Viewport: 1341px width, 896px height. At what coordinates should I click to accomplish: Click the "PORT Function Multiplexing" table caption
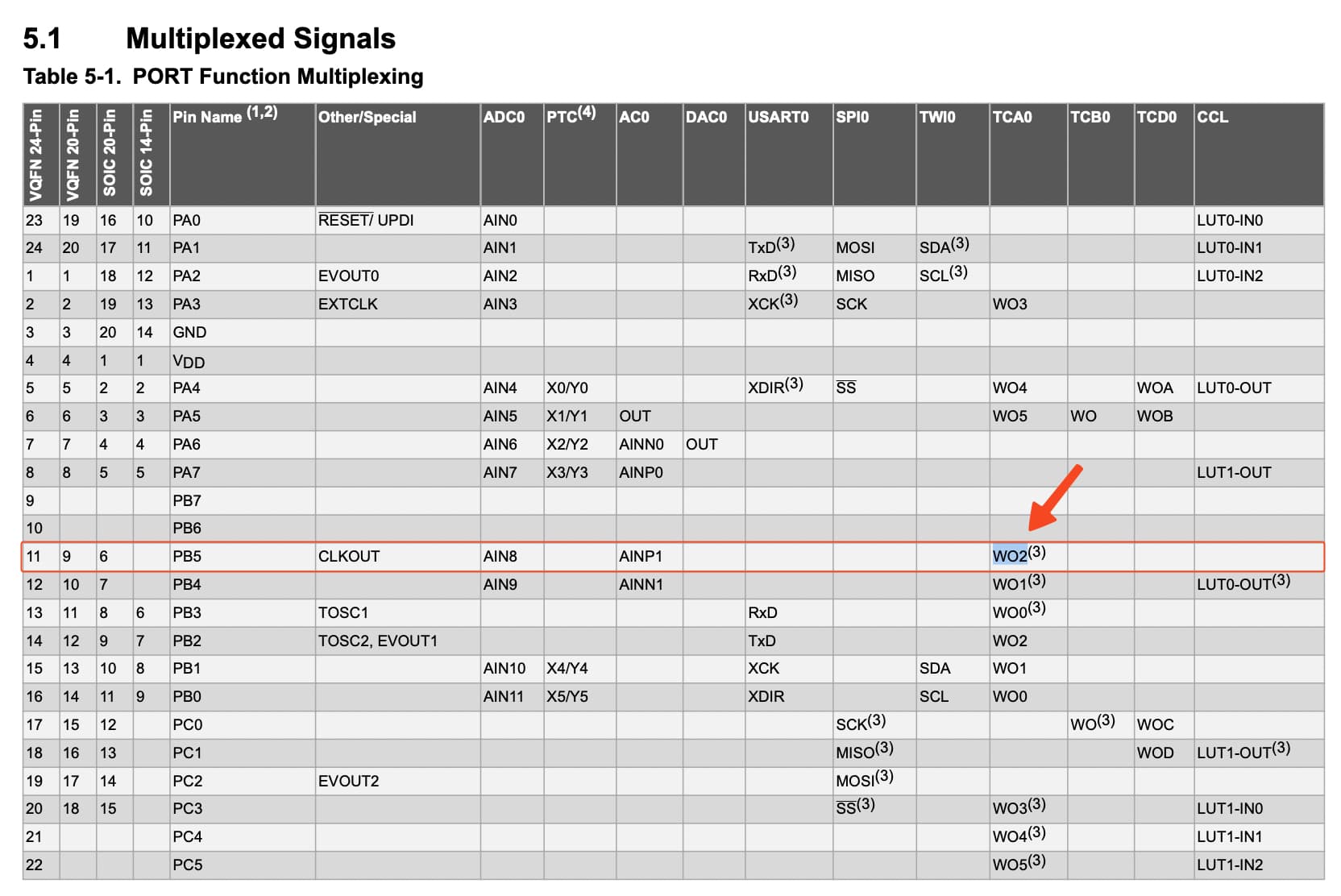point(277,77)
